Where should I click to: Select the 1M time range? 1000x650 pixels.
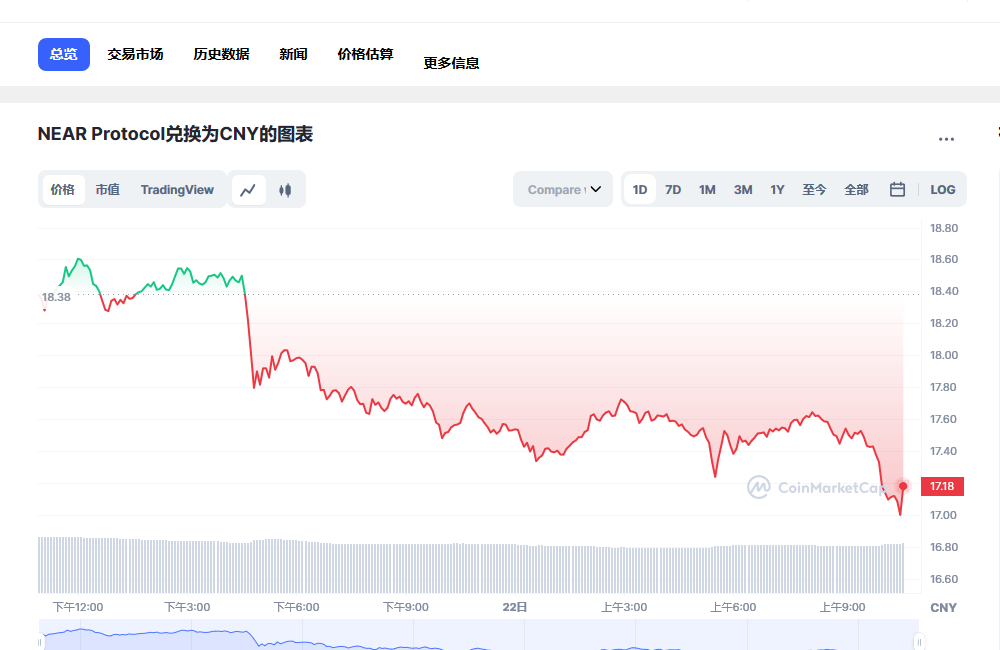(707, 189)
